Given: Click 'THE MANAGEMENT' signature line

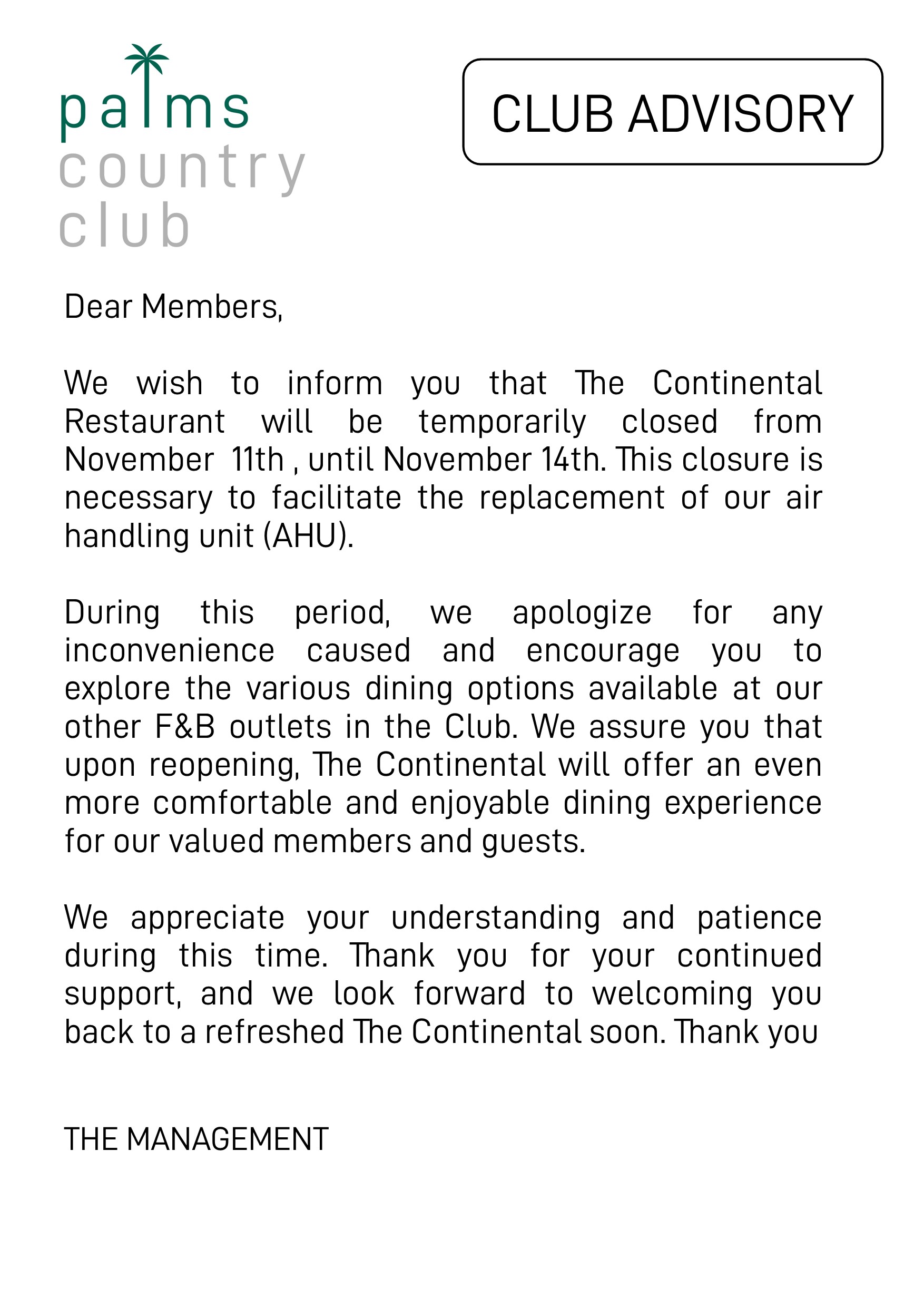Looking at the screenshot, I should [x=196, y=1139].
